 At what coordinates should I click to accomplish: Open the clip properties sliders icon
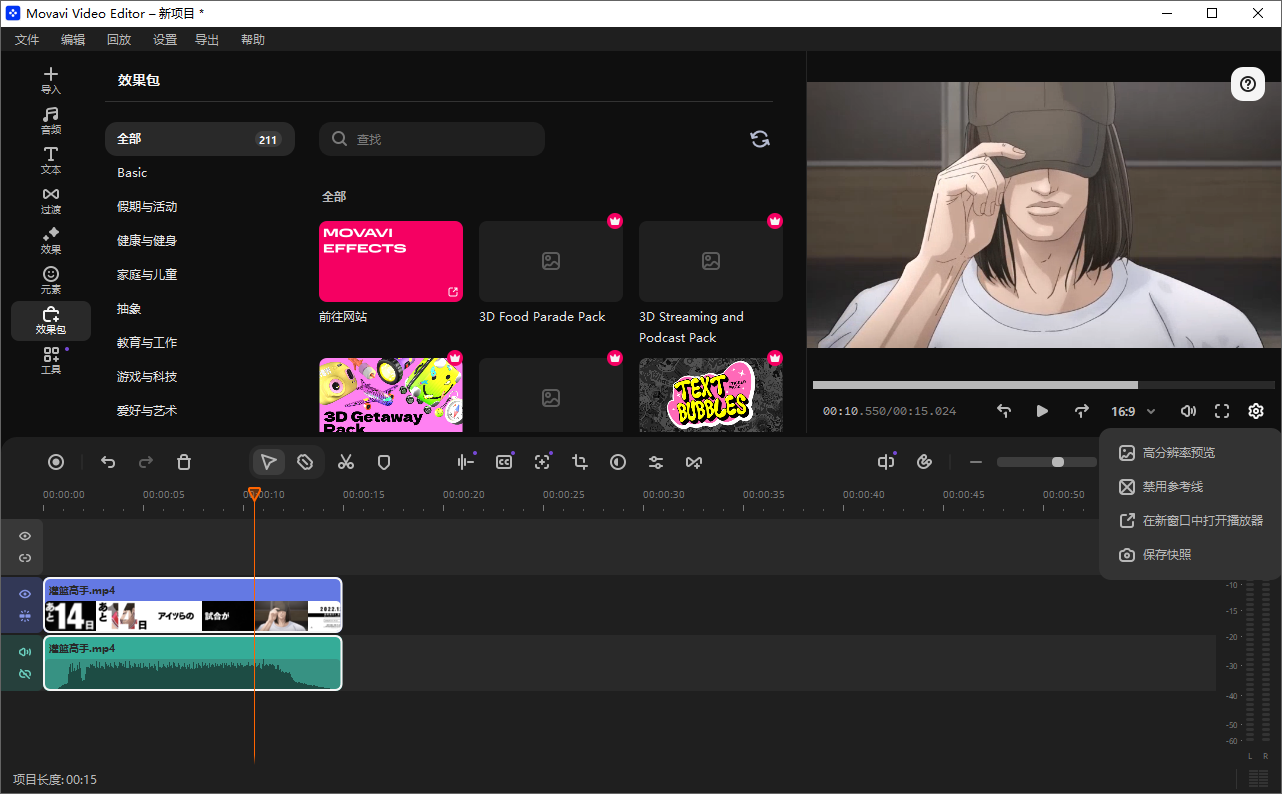click(x=656, y=462)
